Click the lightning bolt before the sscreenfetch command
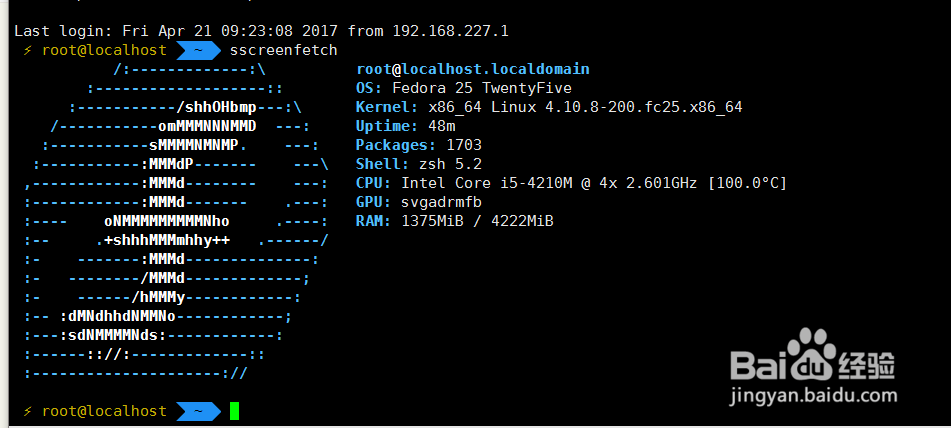 [x=28, y=50]
